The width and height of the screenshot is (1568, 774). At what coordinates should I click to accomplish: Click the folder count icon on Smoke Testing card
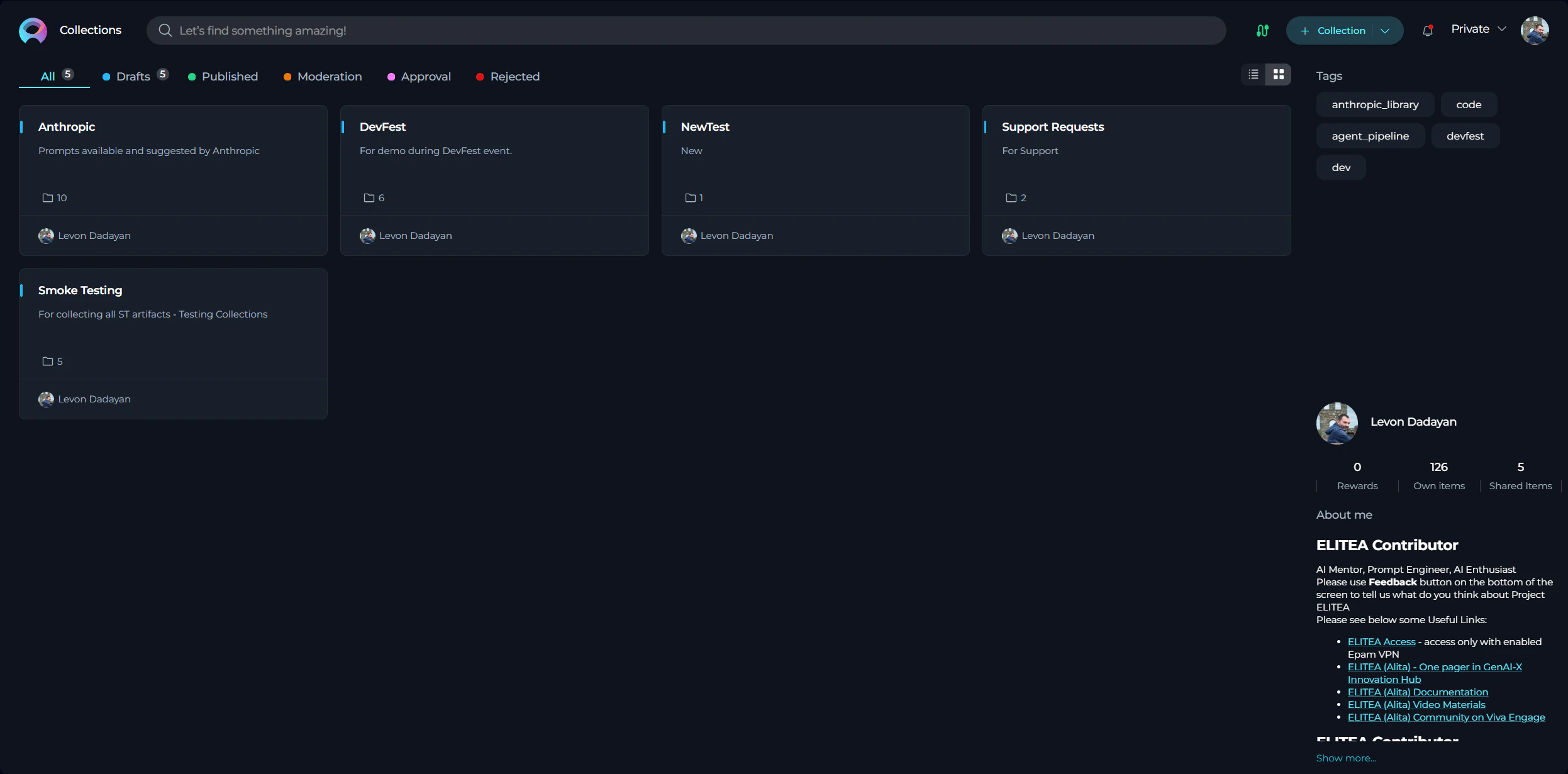[x=47, y=361]
